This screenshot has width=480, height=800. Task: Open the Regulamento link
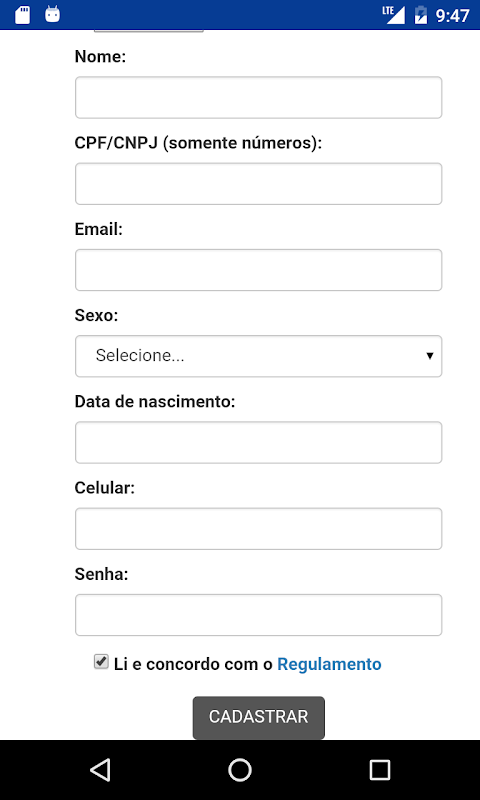[329, 664]
